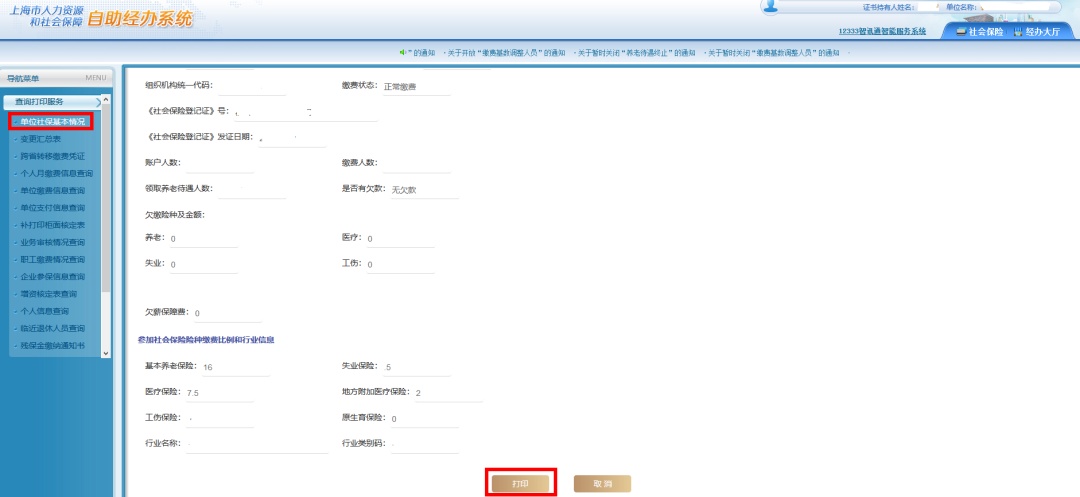
Task: Open notice 关于开放“缴费基数调整人员”的通知
Action: tap(505, 53)
